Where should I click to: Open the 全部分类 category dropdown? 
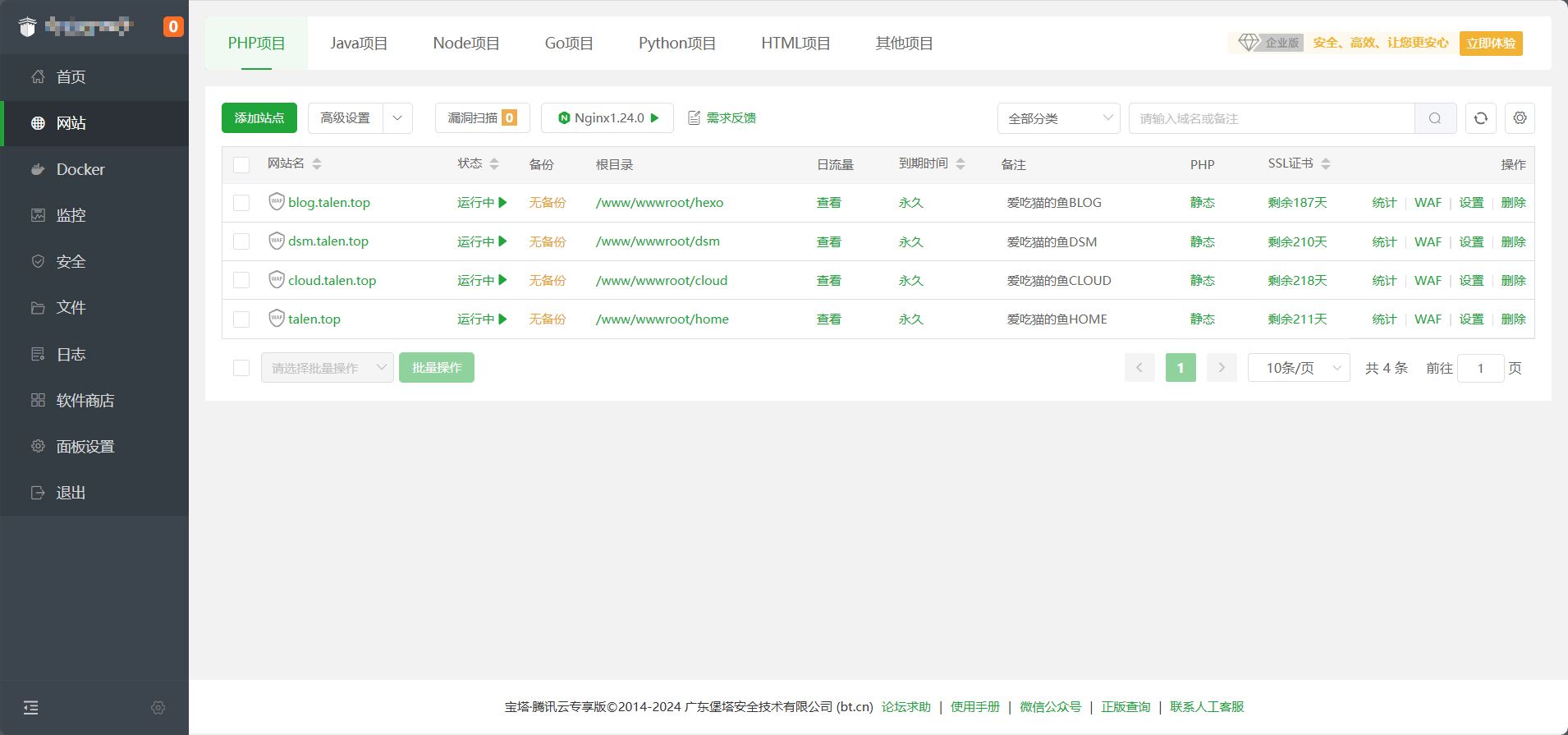point(1058,118)
